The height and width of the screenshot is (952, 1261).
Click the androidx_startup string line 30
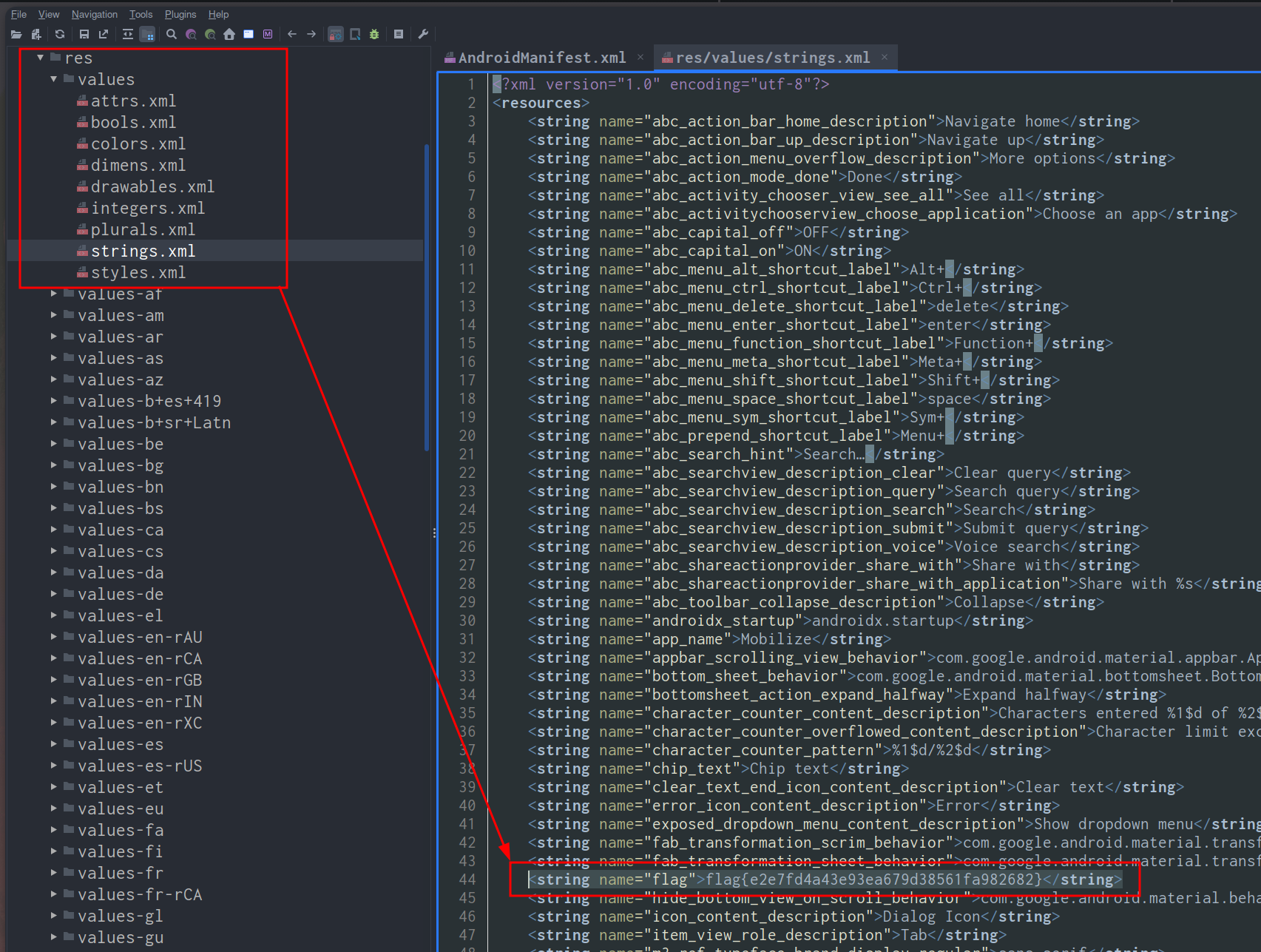(780, 621)
